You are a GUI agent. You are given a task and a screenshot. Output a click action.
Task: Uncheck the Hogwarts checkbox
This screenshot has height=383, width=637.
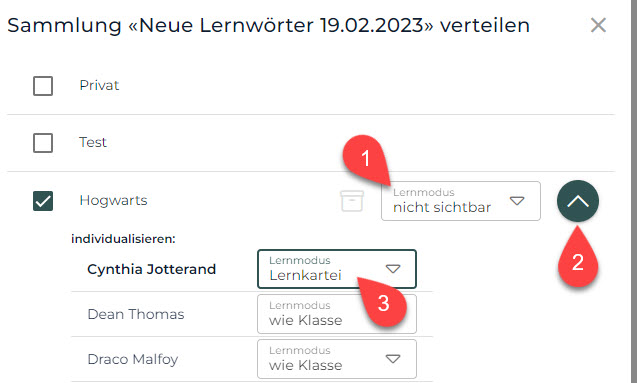coord(43,201)
